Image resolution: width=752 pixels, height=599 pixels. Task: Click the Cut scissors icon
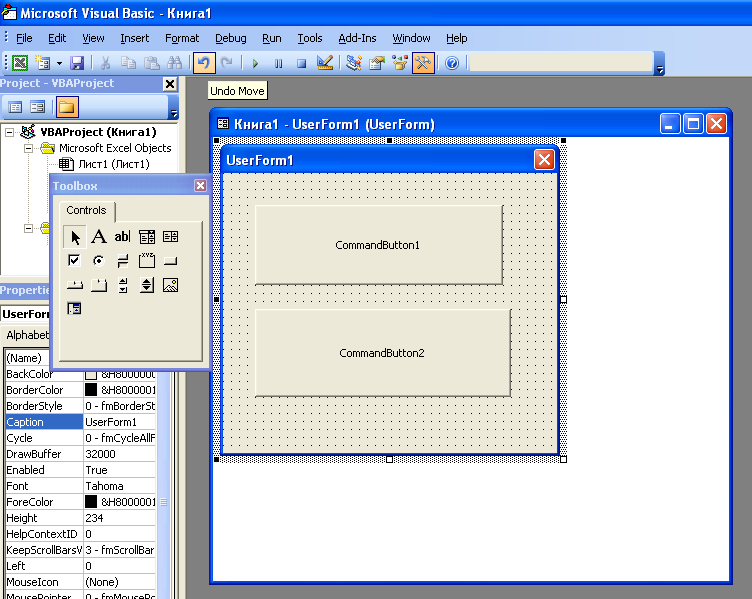pos(106,63)
